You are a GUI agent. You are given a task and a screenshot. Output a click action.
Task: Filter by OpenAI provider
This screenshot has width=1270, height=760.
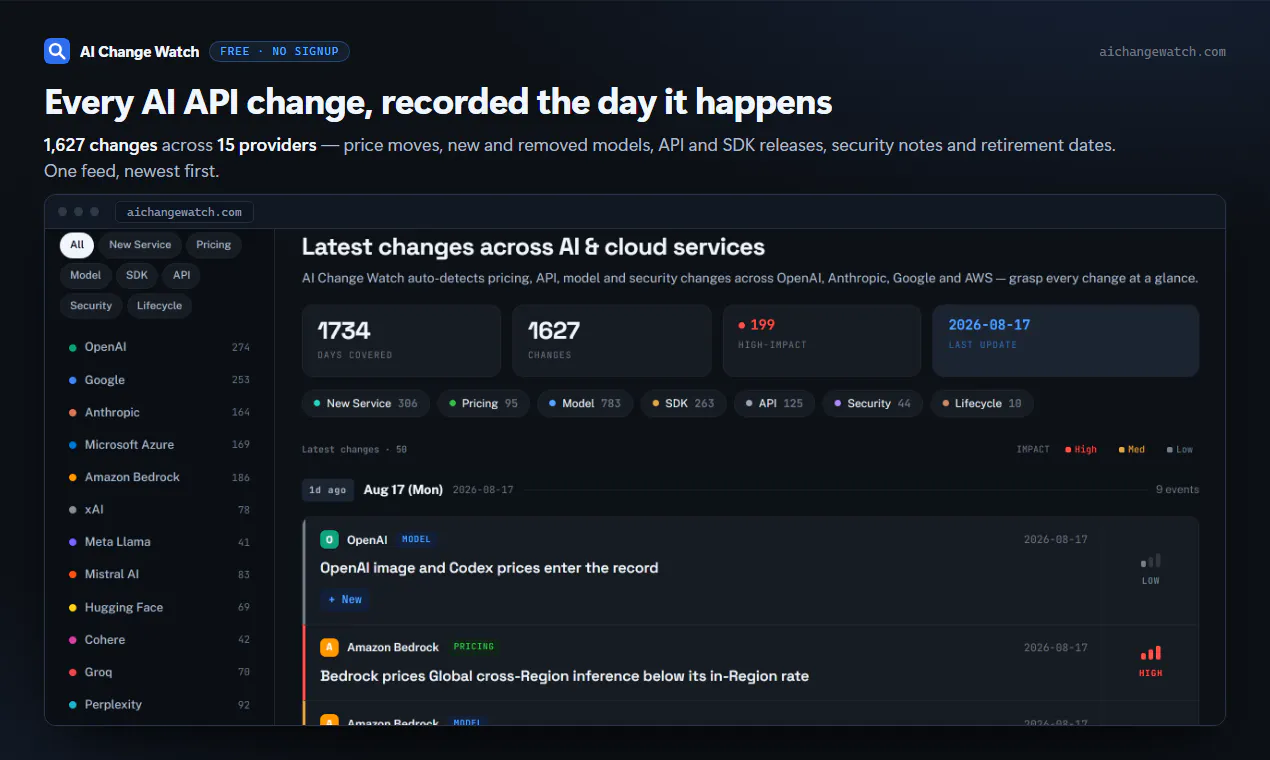coord(159,347)
